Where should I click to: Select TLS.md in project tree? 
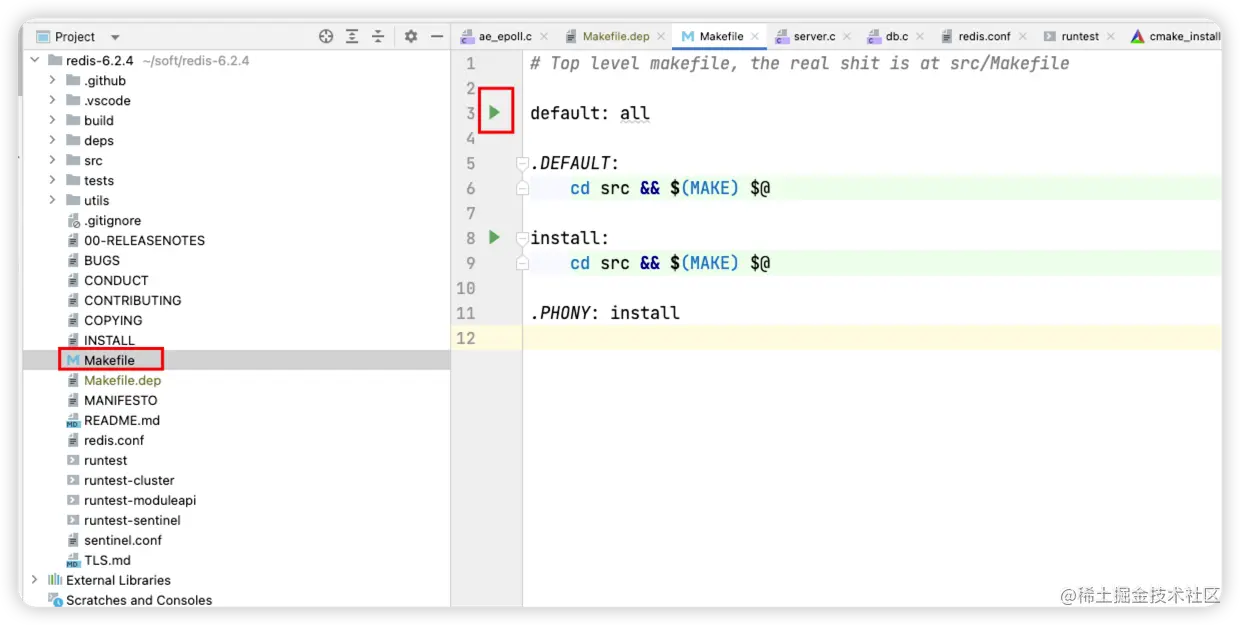pyautogui.click(x=107, y=560)
